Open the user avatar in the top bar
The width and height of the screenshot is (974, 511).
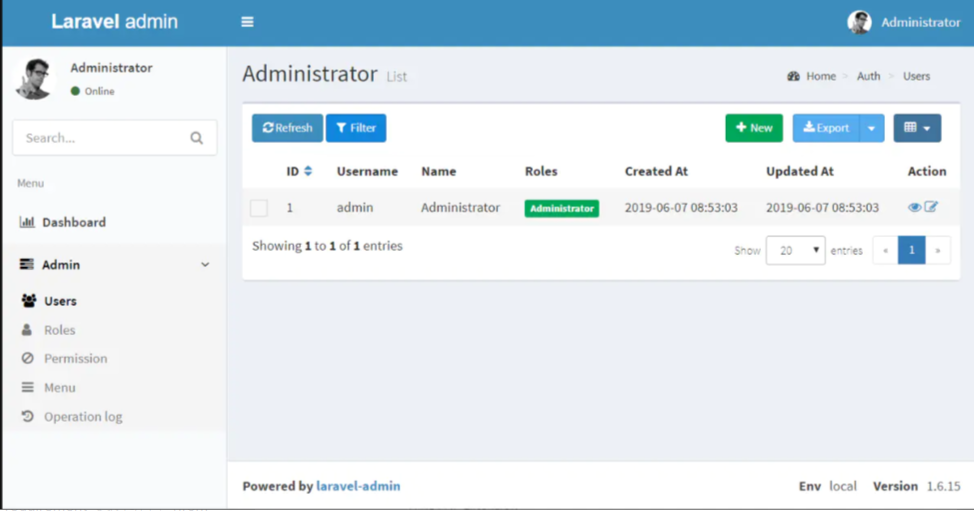pos(859,22)
